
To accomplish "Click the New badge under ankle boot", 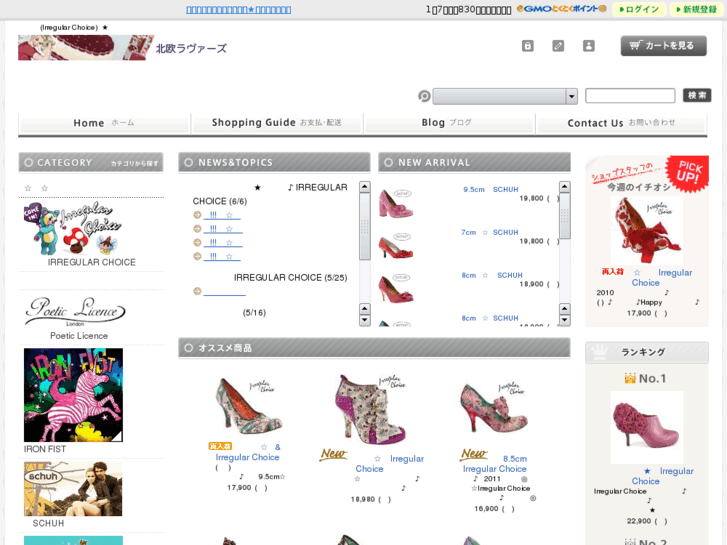I will click(x=333, y=454).
